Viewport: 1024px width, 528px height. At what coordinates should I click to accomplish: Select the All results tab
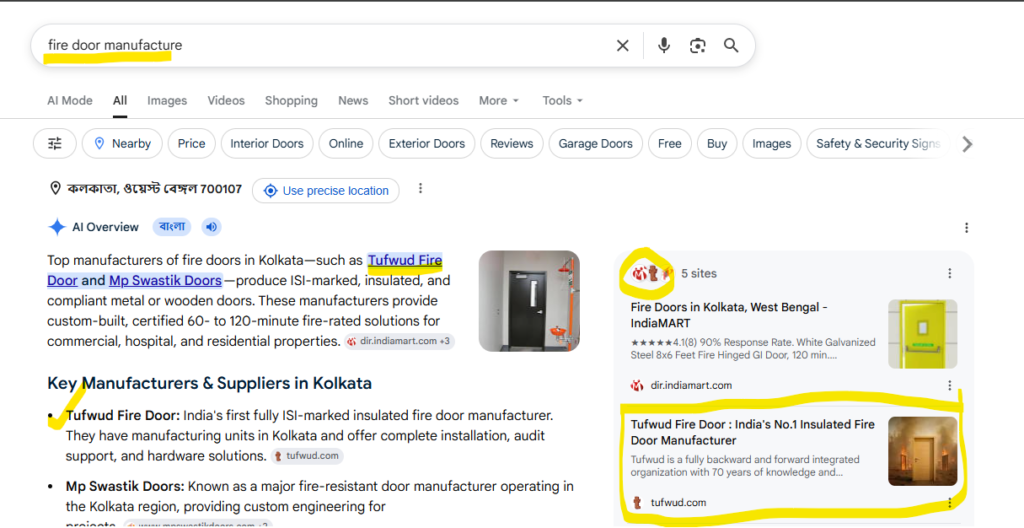tap(120, 101)
